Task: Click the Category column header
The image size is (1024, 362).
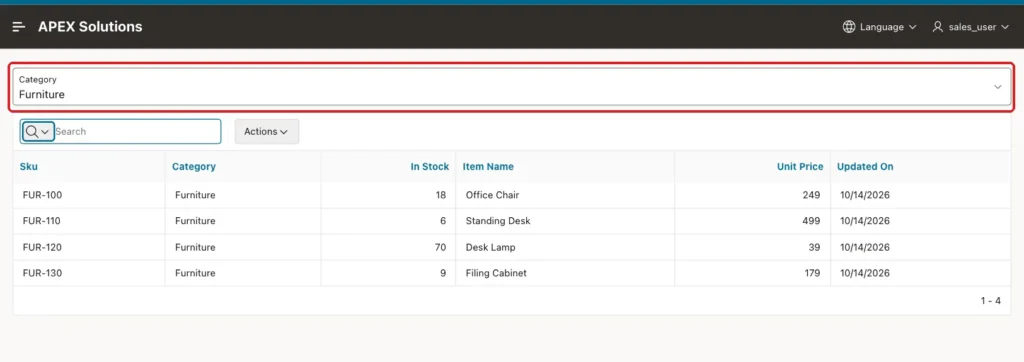Action: 194,167
